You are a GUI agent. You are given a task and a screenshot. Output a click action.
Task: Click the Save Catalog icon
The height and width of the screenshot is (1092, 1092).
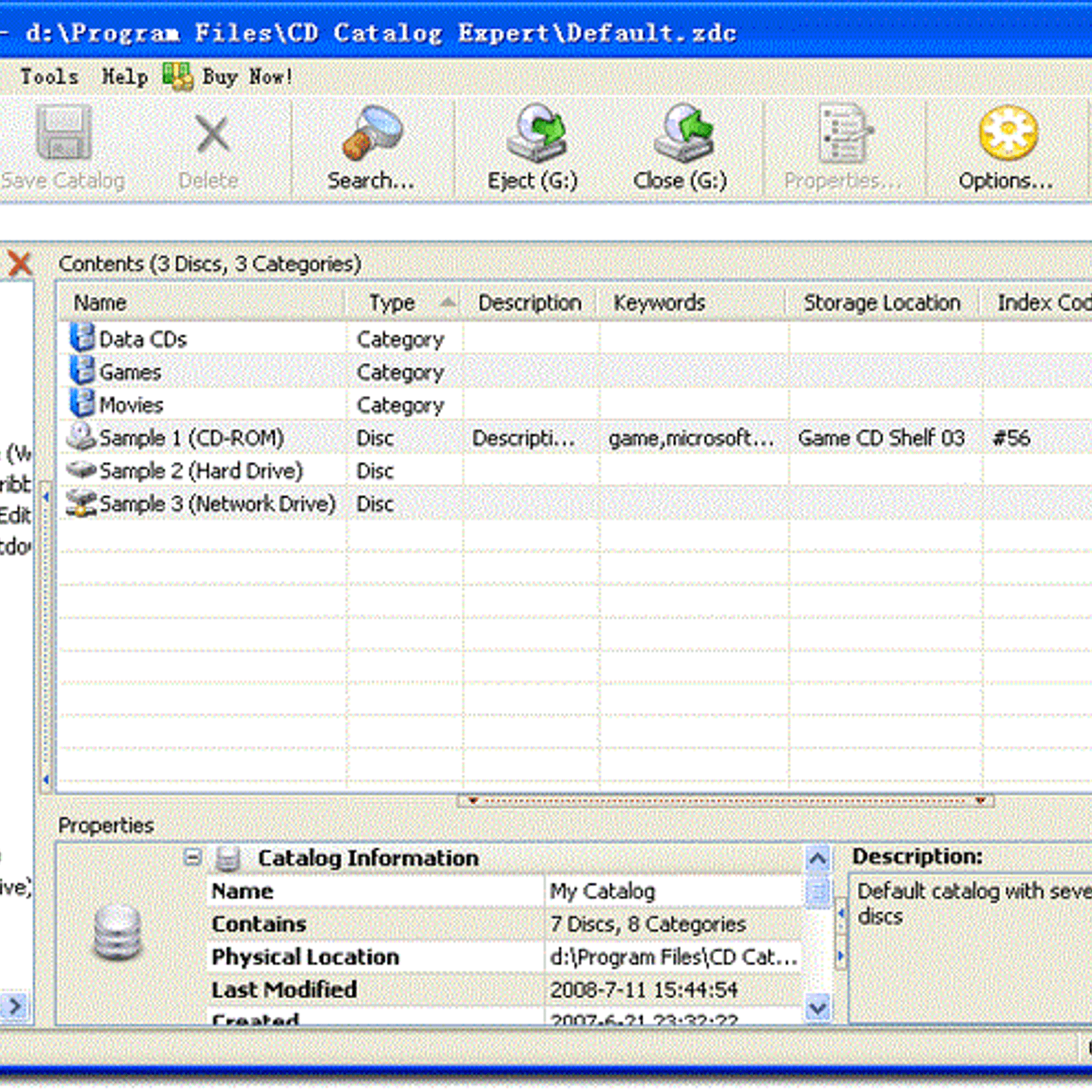(63, 133)
